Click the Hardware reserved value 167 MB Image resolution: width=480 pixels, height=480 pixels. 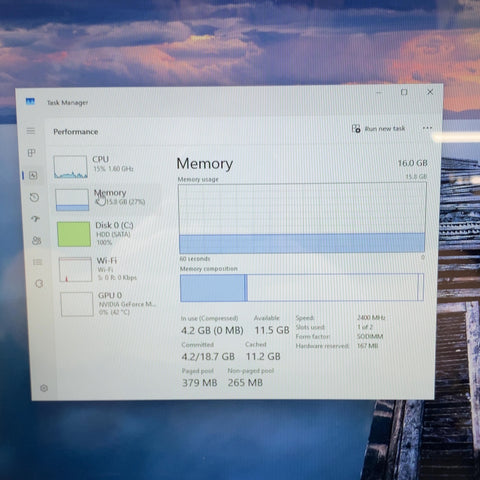tap(368, 346)
